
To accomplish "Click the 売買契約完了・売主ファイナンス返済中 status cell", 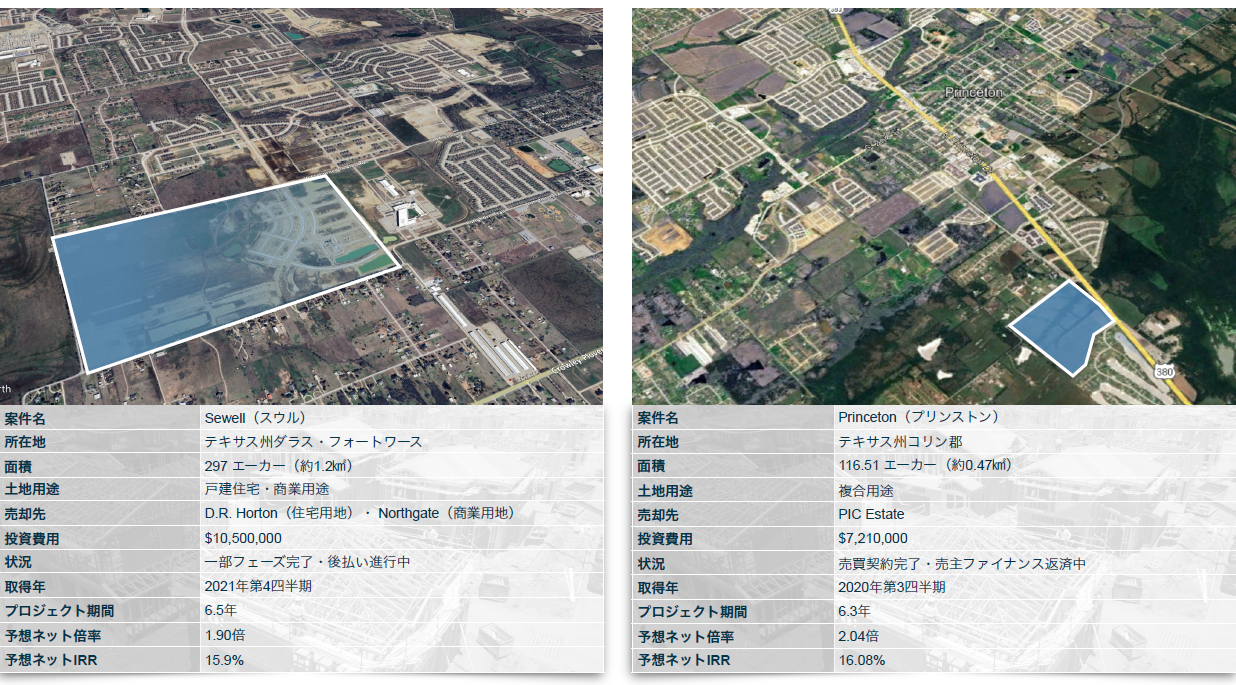I will click(962, 563).
